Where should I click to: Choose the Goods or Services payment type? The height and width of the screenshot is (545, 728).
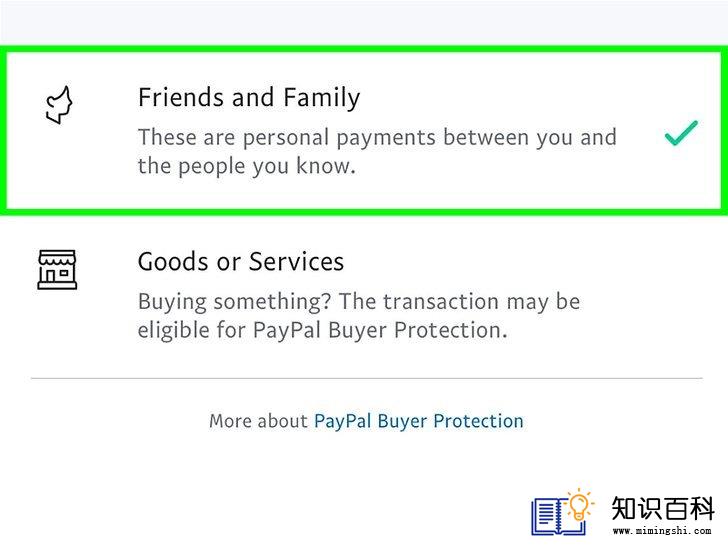tap(364, 295)
